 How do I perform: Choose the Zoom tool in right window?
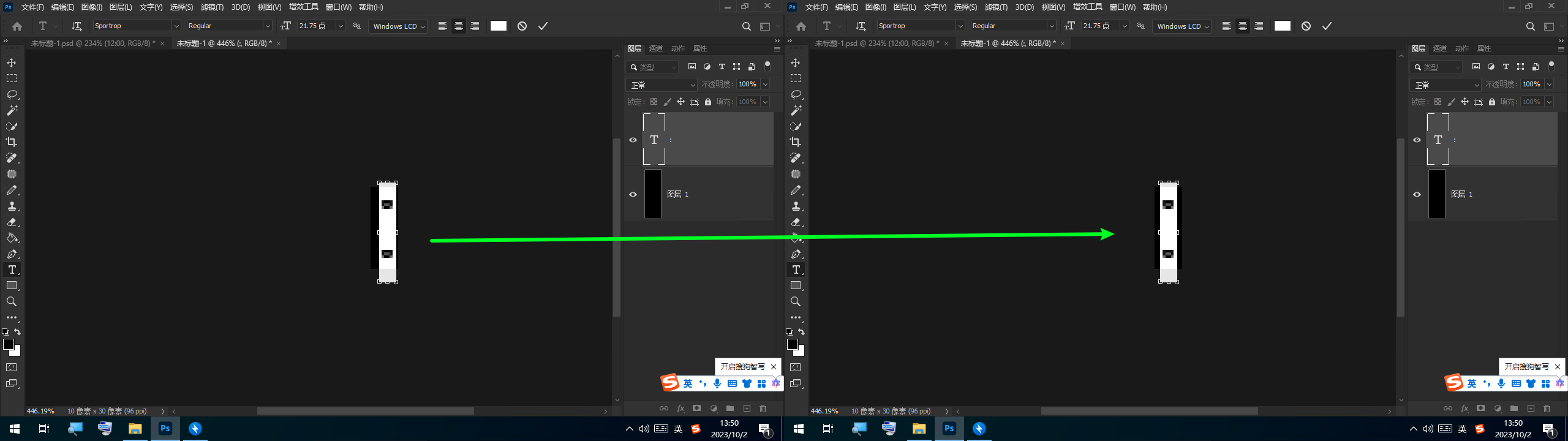pos(796,301)
